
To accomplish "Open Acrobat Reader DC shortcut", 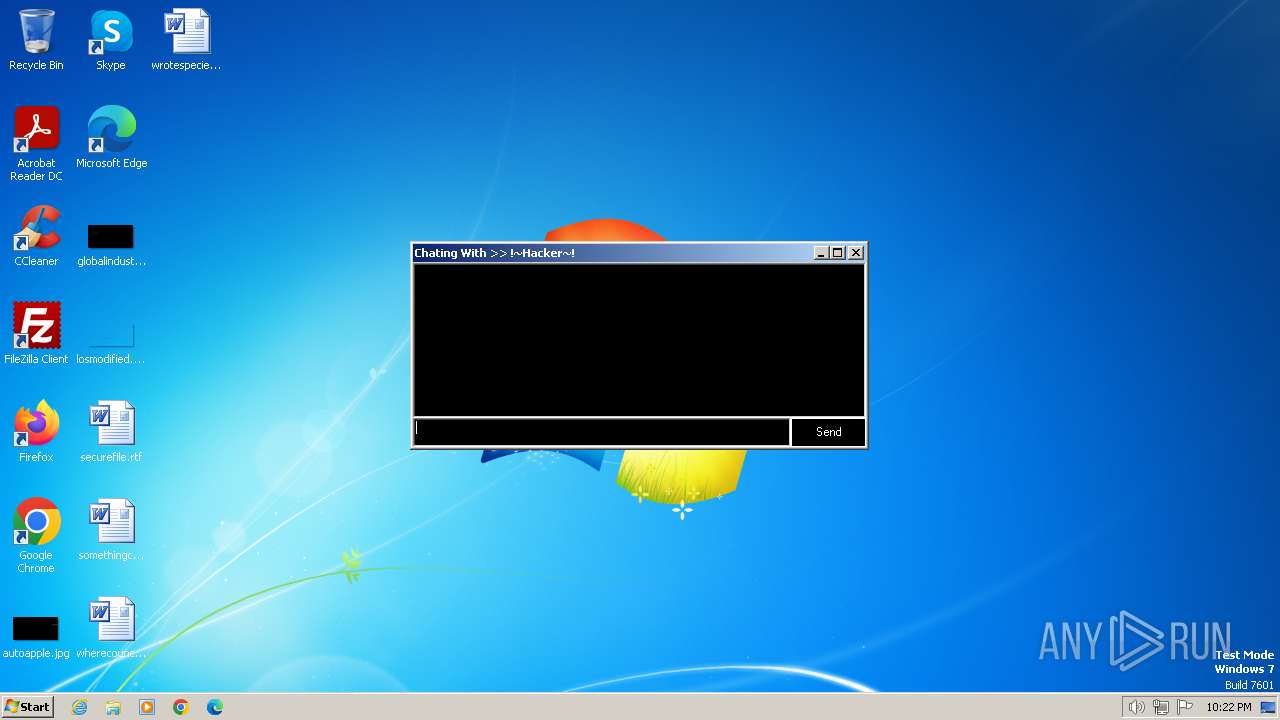I will point(36,144).
